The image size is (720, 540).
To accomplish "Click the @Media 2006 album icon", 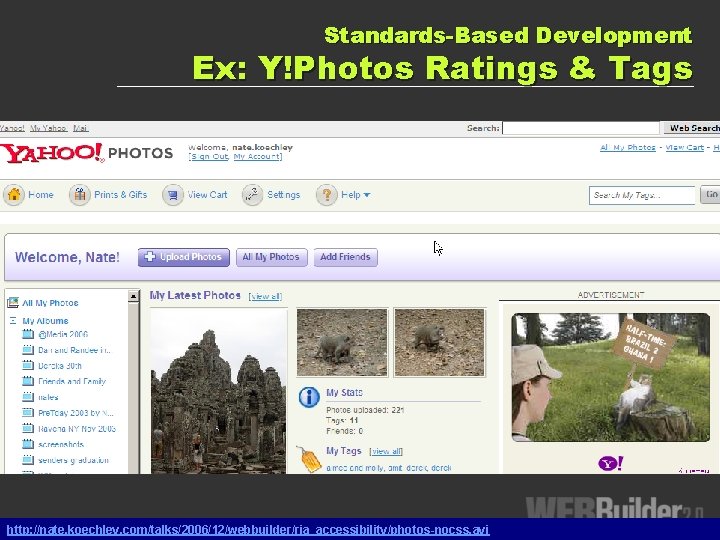I will [28, 334].
